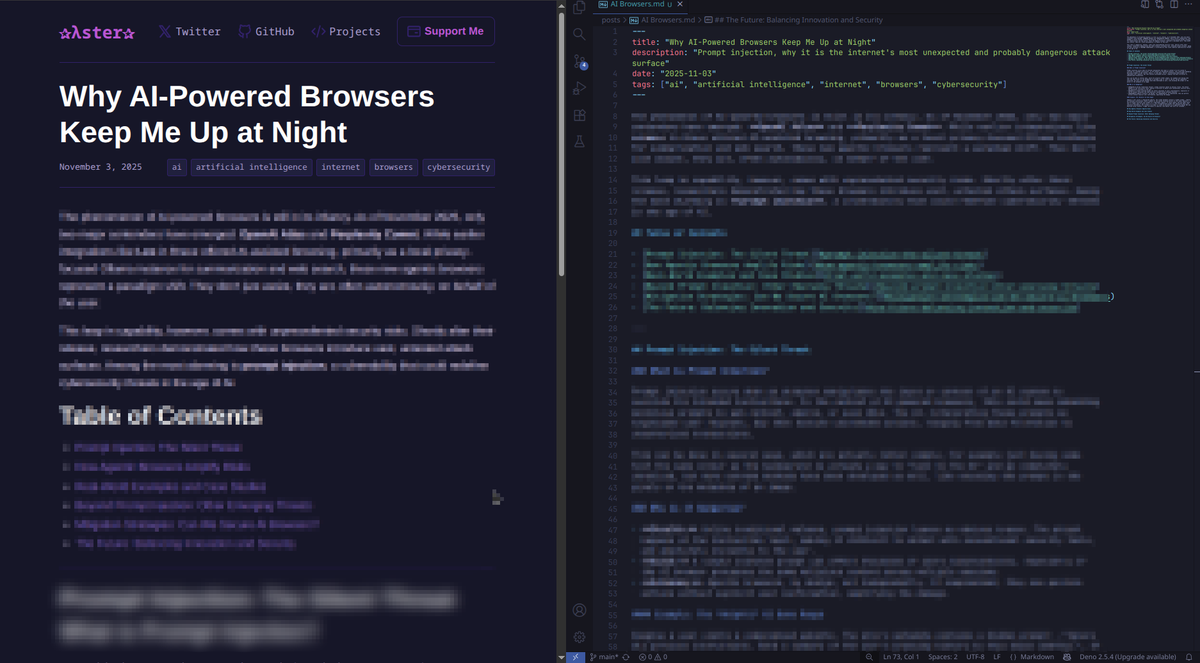Click the Table of Contents heading
1200x663 pixels.
coord(161,415)
